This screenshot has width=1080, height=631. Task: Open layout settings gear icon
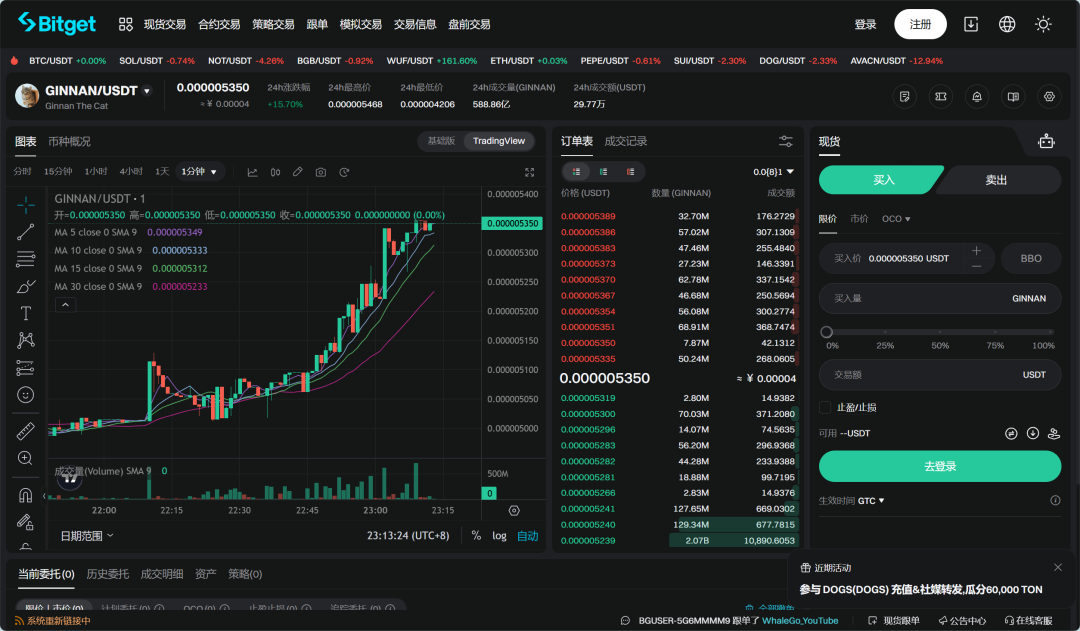pyautogui.click(x=1049, y=96)
